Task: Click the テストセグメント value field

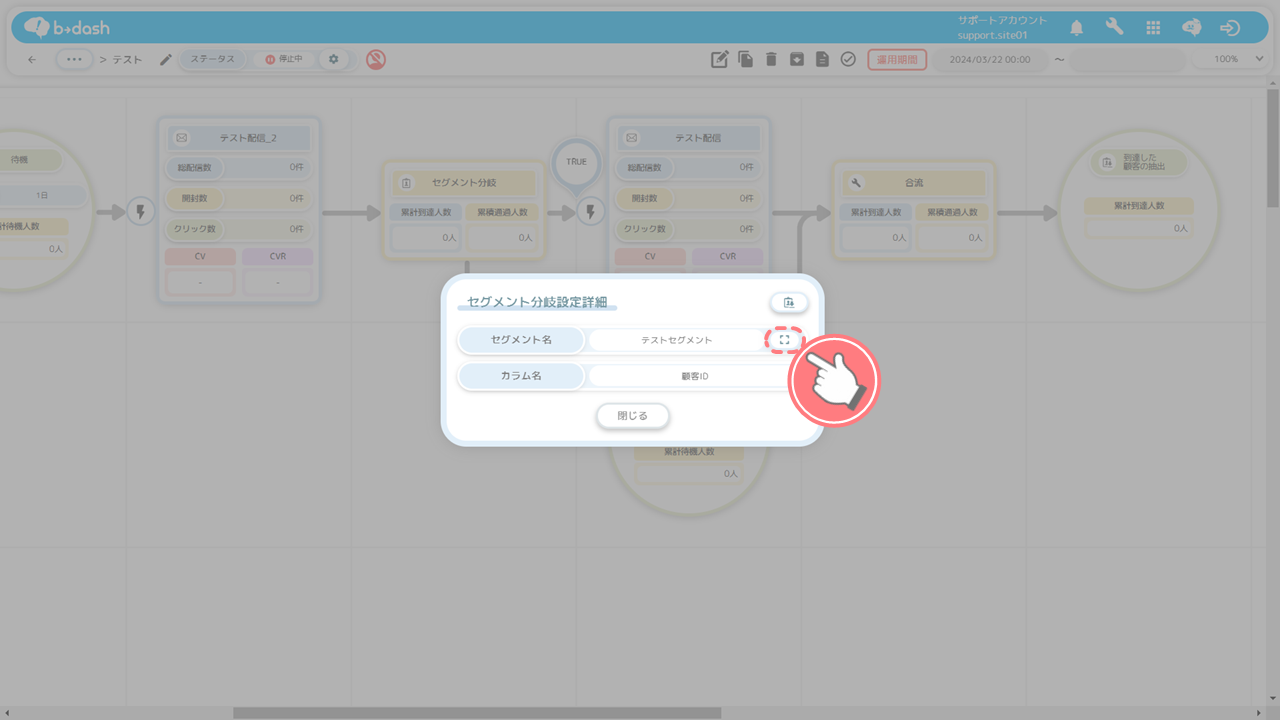Action: 676,340
